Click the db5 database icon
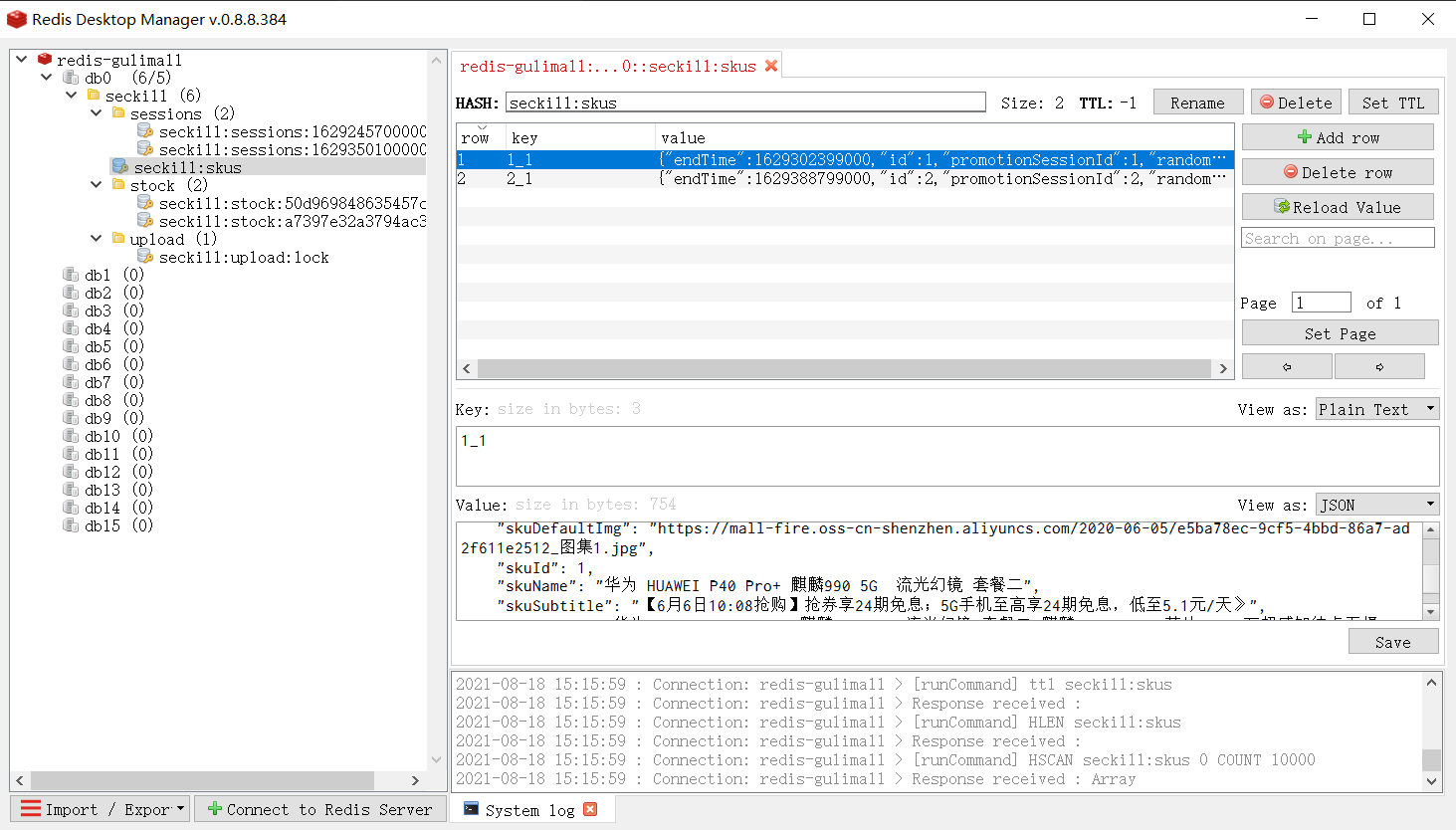 pos(71,346)
